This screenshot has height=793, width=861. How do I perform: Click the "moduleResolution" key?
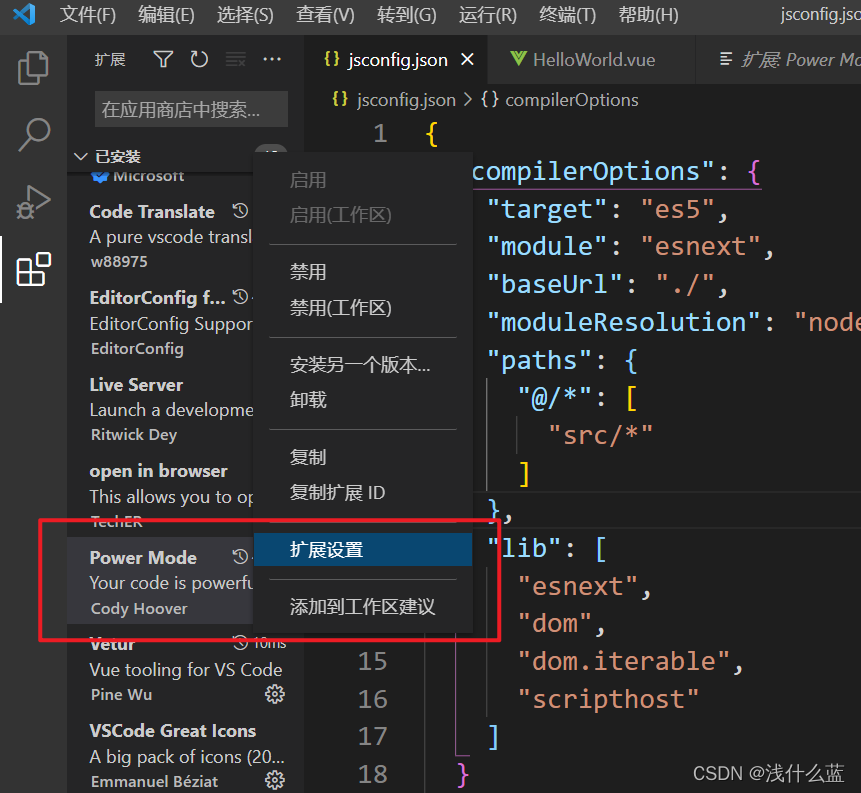point(623,322)
